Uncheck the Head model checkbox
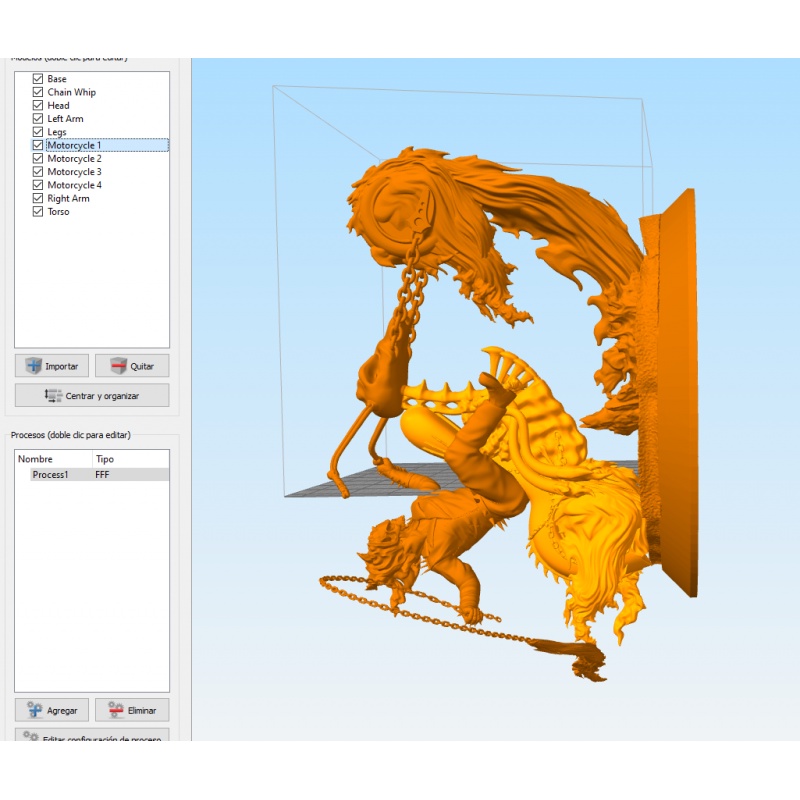Screen dimensions: 800x800 coord(38,105)
